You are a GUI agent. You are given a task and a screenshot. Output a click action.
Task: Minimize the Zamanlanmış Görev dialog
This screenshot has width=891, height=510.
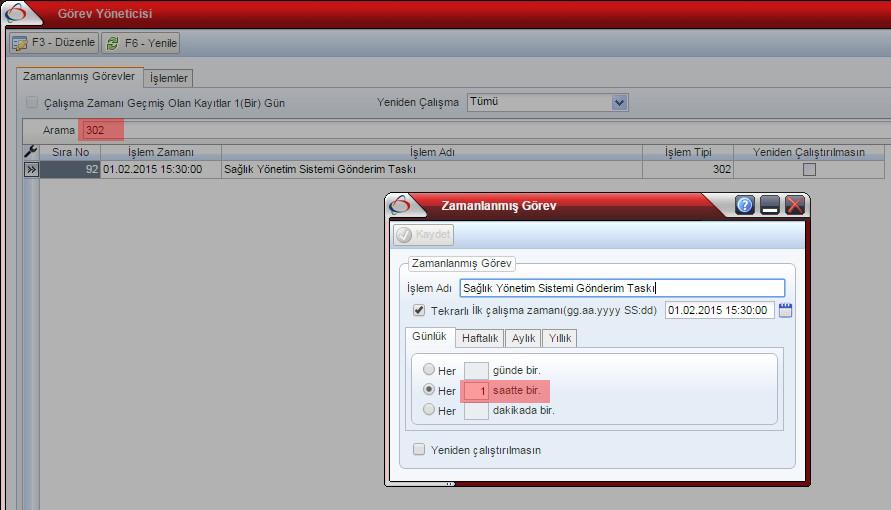pos(769,205)
